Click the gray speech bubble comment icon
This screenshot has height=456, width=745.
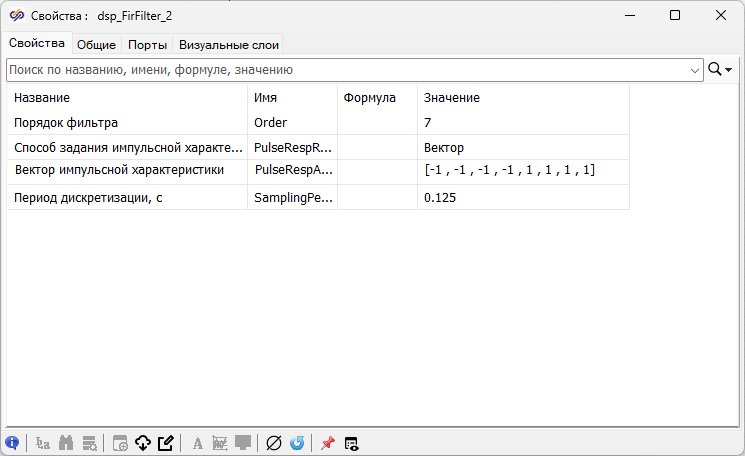(243, 443)
